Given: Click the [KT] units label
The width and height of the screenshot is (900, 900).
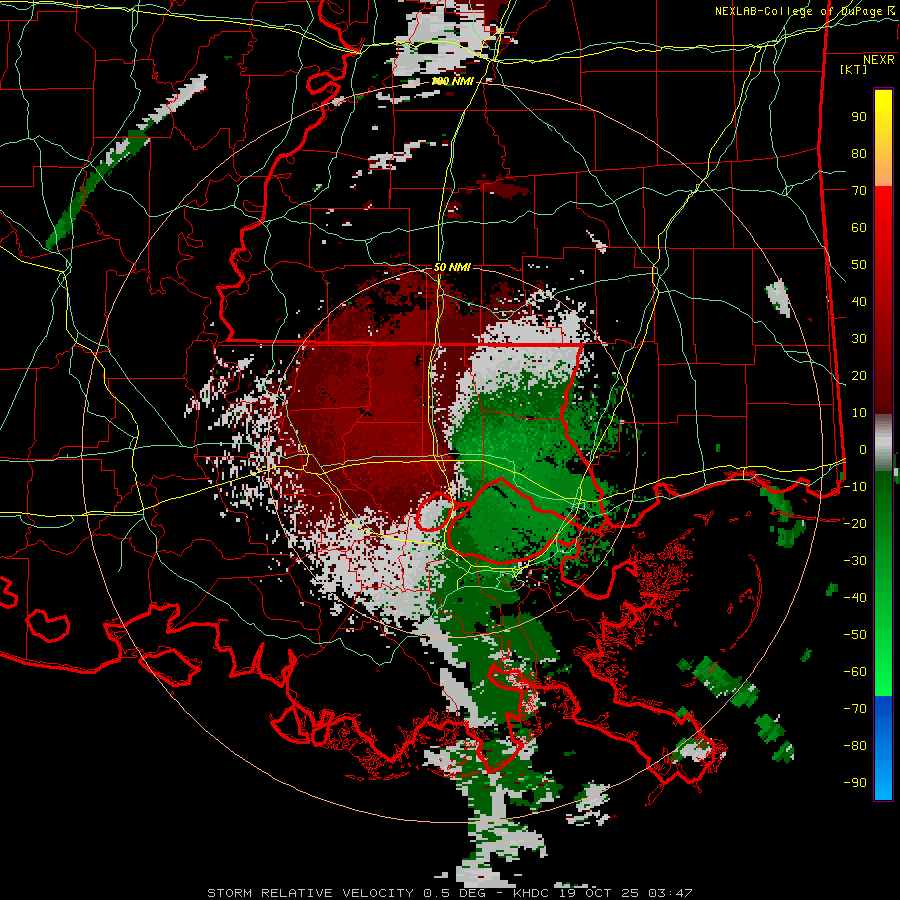Looking at the screenshot, I should click(853, 69).
